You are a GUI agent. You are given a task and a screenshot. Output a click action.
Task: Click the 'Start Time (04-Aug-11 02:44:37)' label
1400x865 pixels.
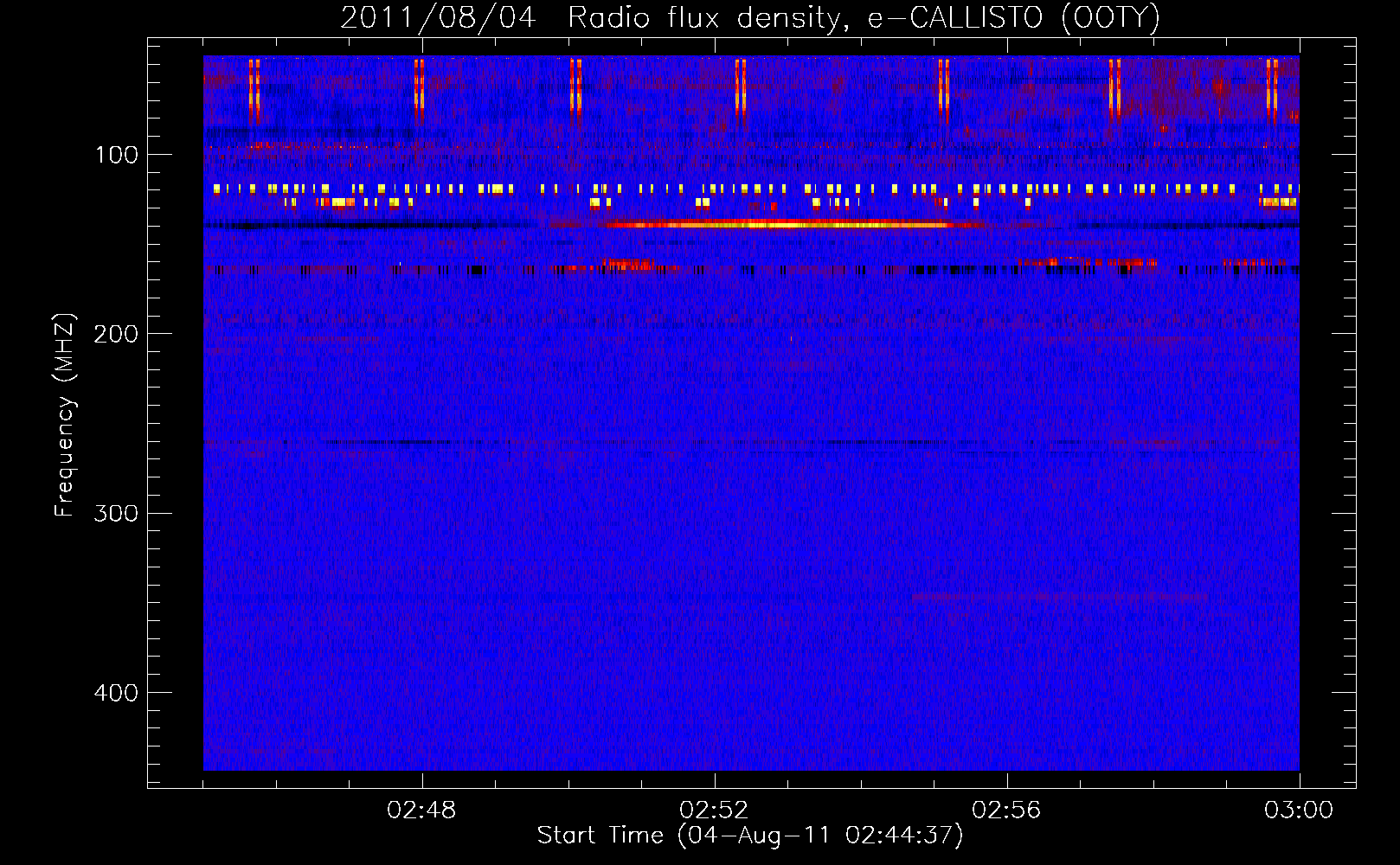pyautogui.click(x=750, y=836)
